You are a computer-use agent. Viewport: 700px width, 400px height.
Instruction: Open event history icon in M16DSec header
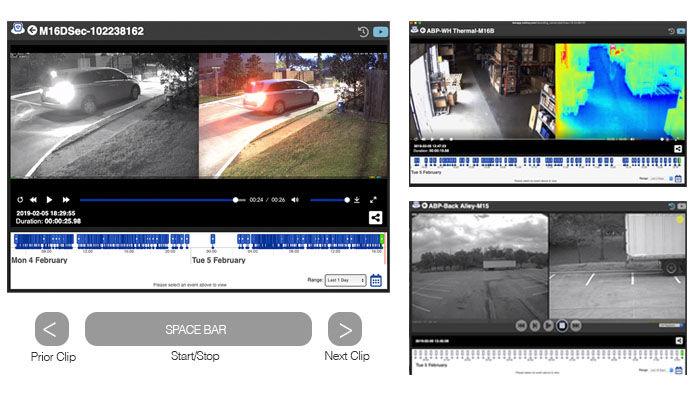coord(361,31)
